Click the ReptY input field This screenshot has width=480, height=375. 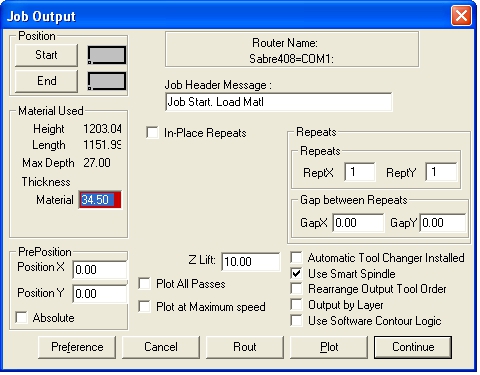pyautogui.click(x=441, y=172)
